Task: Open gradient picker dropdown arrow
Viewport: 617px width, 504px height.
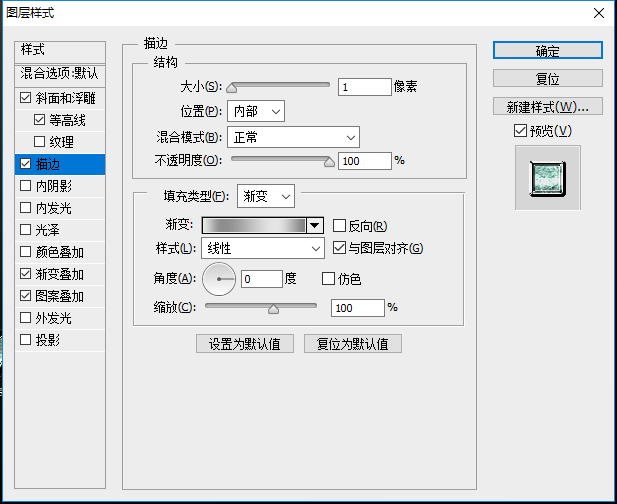Action: [x=316, y=226]
